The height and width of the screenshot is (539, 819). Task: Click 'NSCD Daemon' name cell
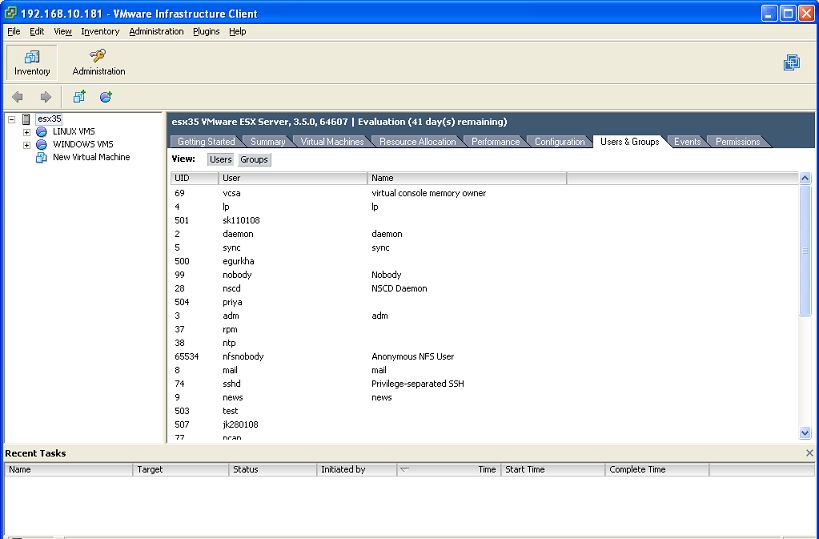pyautogui.click(x=399, y=288)
